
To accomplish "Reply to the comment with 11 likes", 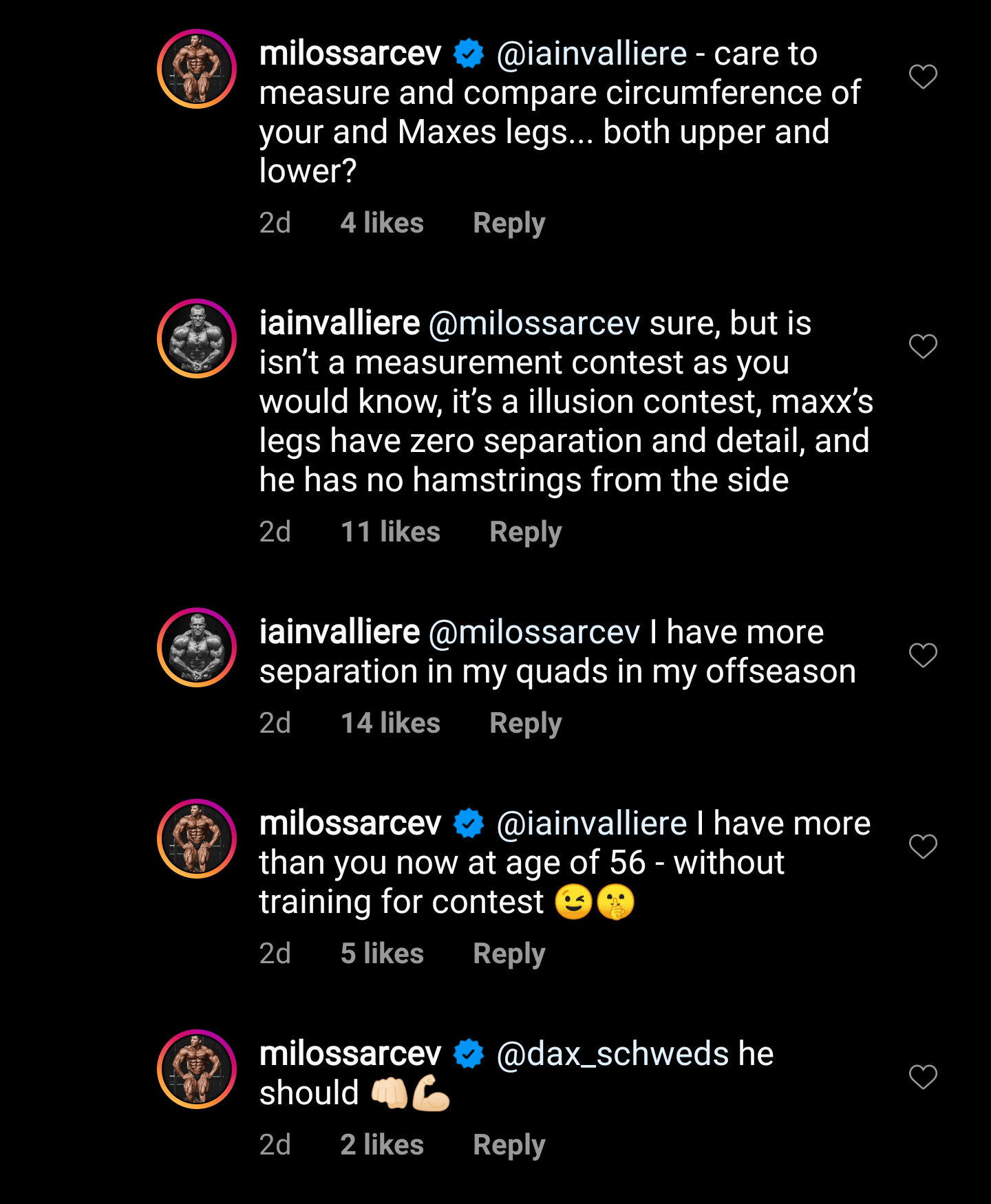I will (x=525, y=532).
